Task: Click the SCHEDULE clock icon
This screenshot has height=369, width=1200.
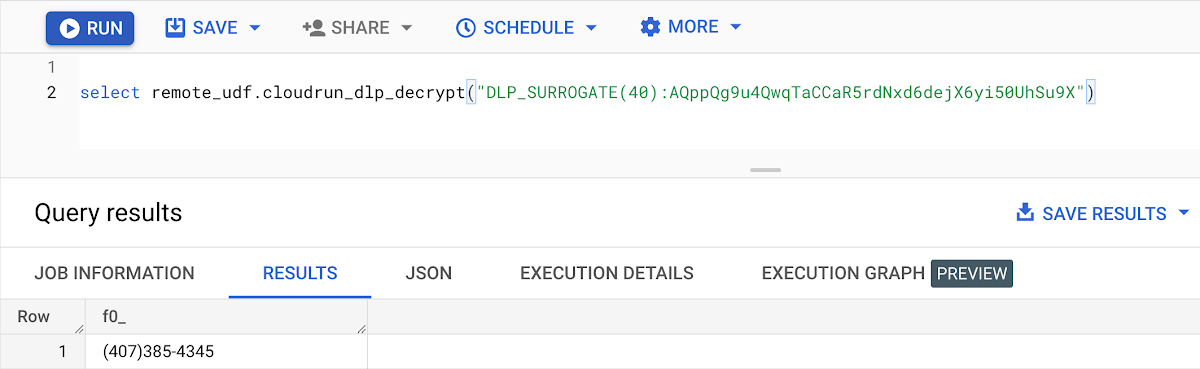Action: 465,28
